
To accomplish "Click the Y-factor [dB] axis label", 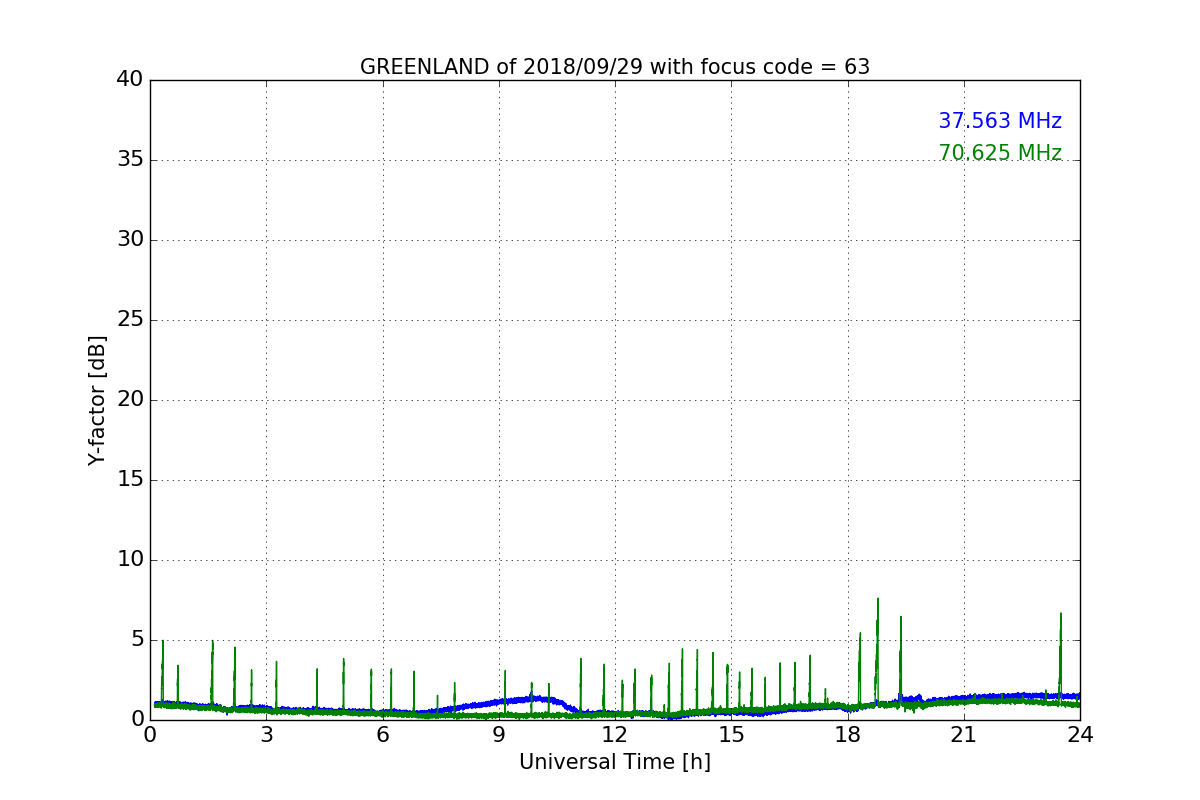I will click(x=97, y=400).
